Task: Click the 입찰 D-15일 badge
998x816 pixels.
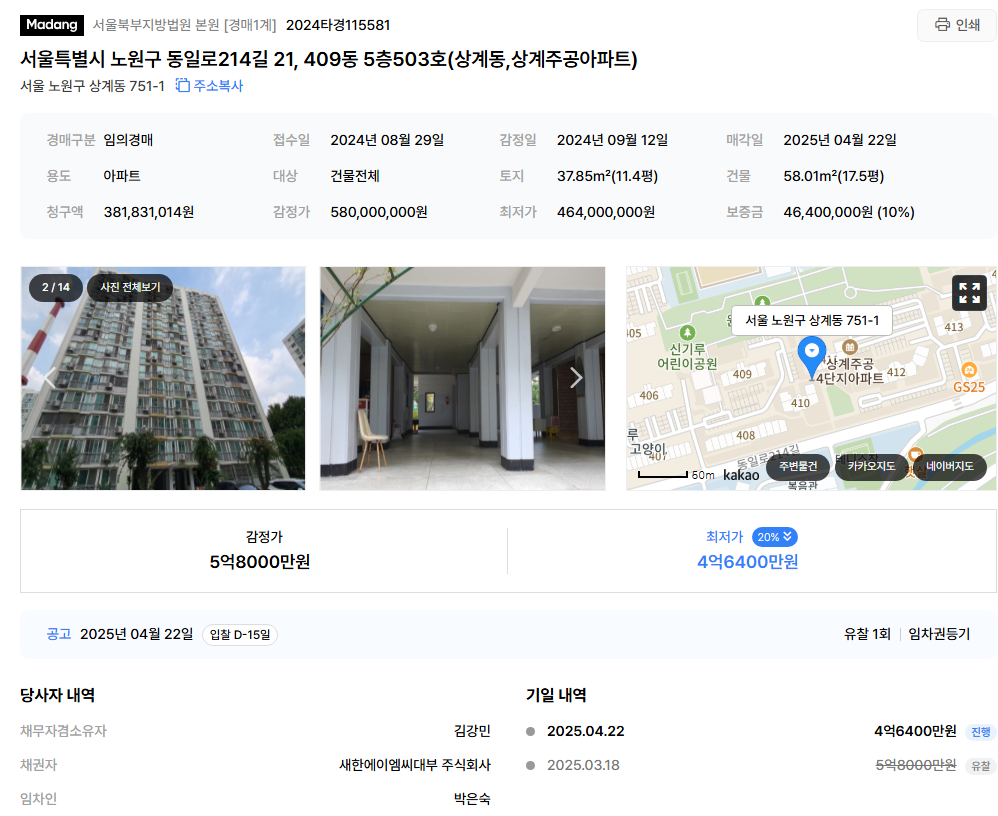Action: click(x=240, y=635)
